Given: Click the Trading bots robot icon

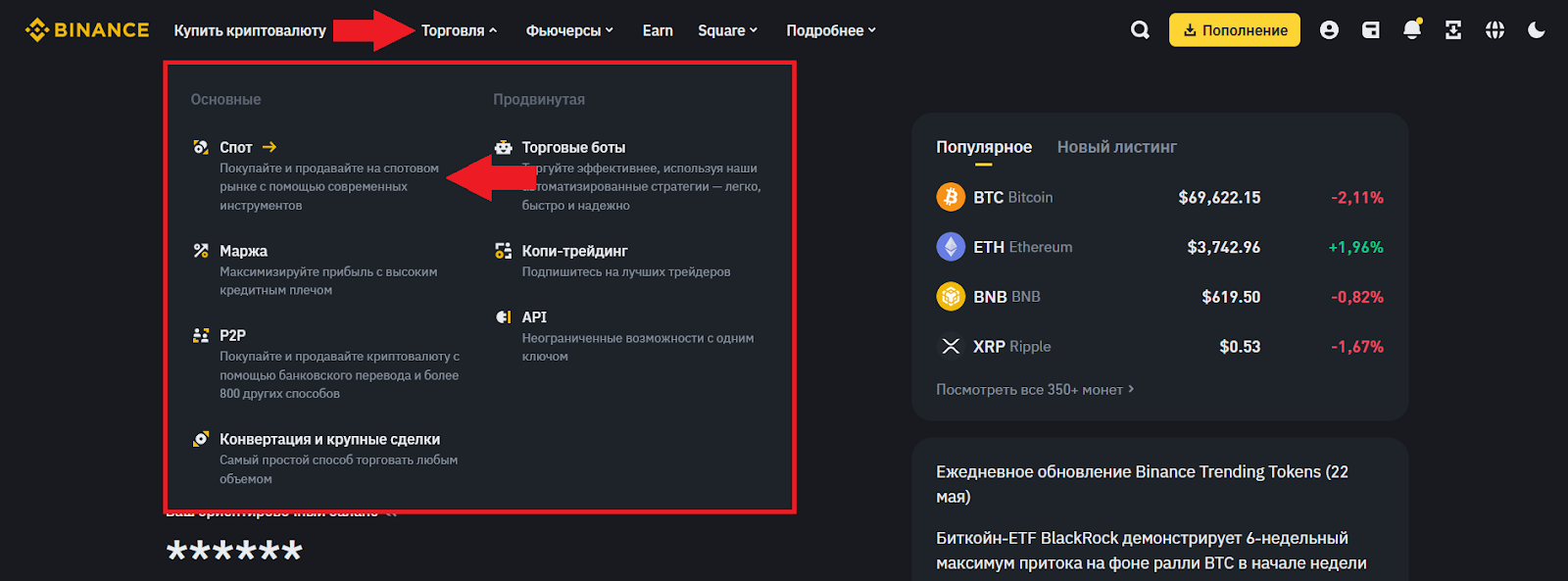Looking at the screenshot, I should [x=504, y=147].
